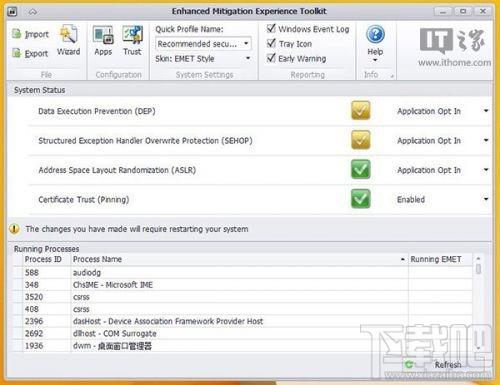Click the Certificate Trust green status icon
The image size is (500, 385).
click(360, 199)
